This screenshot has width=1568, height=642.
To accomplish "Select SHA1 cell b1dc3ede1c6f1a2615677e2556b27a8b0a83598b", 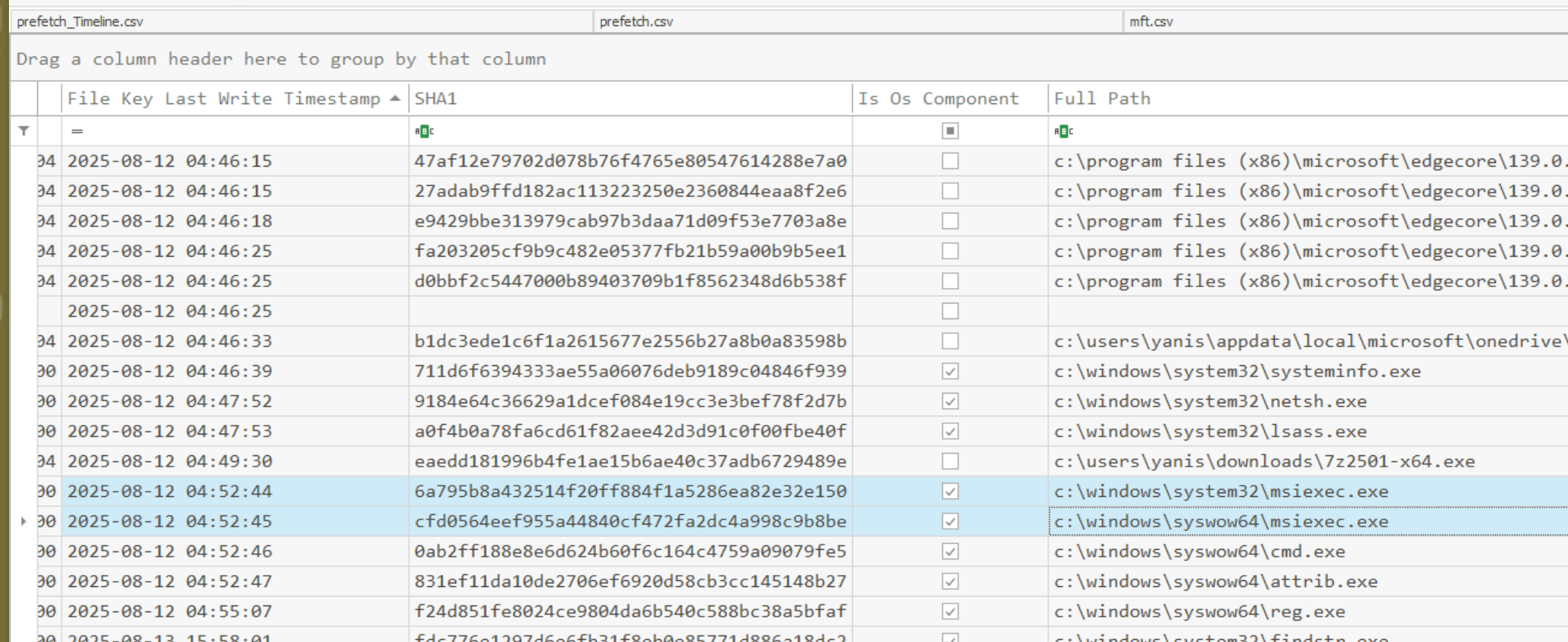I will (630, 341).
